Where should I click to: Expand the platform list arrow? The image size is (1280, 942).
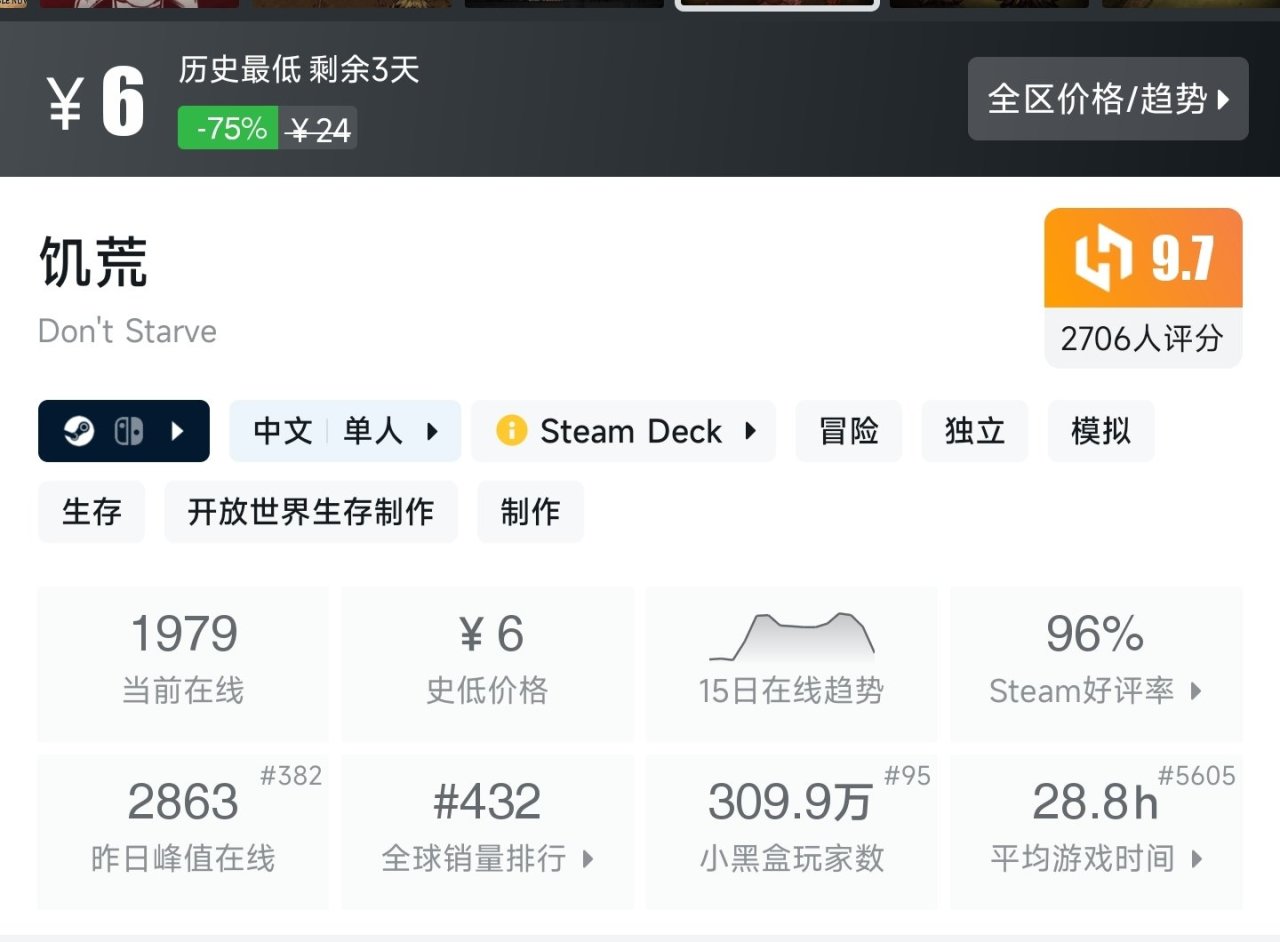pos(178,431)
